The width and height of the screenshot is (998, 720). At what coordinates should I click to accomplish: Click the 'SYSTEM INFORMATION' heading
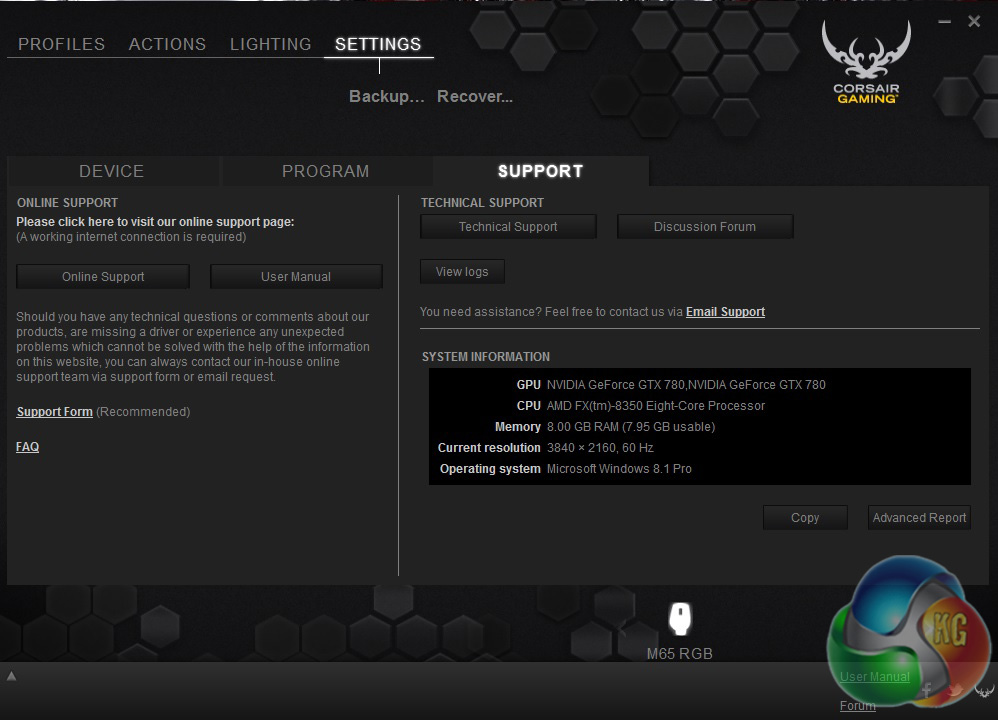[x=486, y=356]
